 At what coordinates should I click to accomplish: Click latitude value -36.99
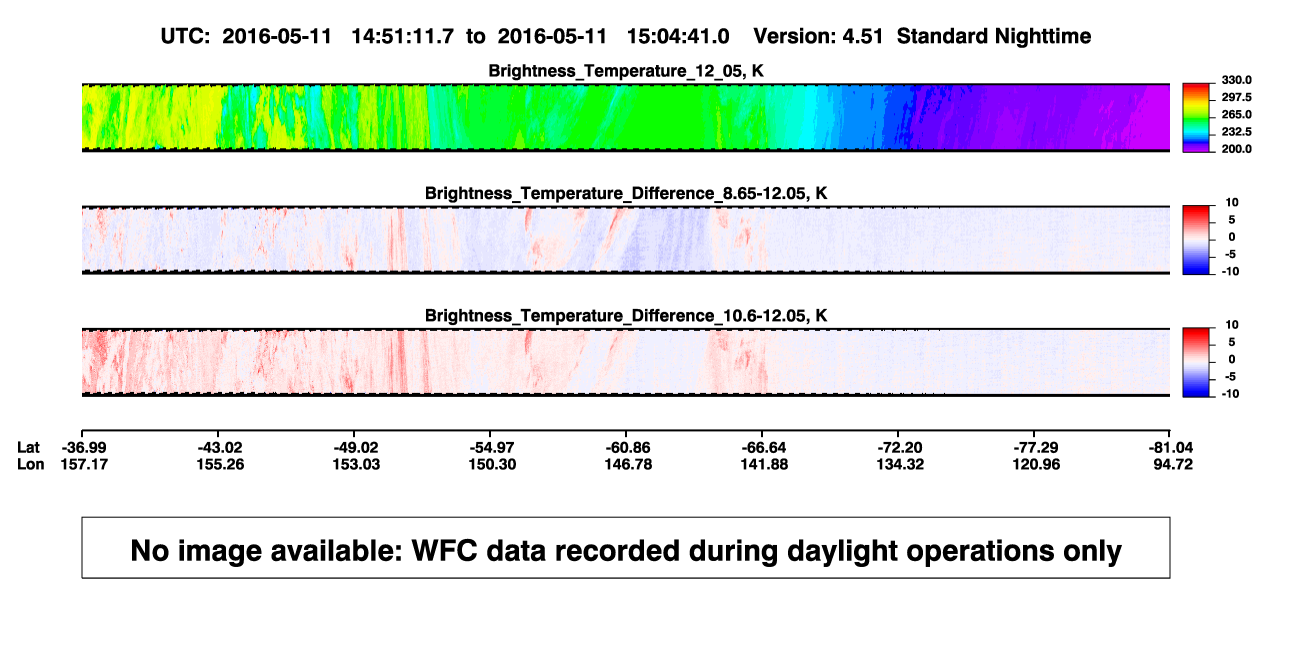[82, 447]
